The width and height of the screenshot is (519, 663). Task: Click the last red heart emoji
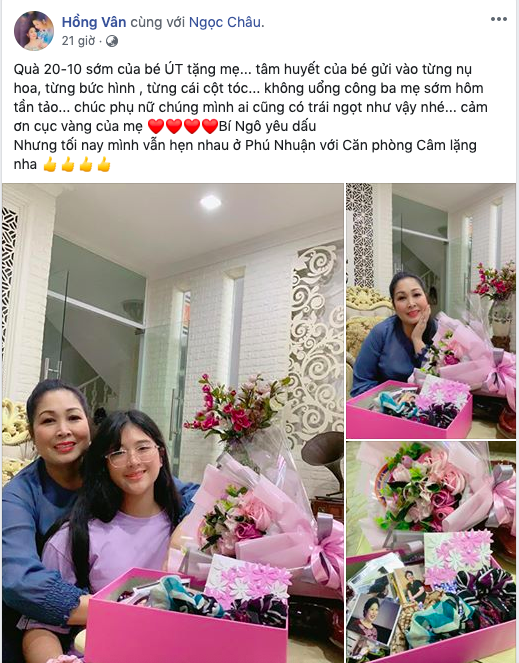click(210, 126)
